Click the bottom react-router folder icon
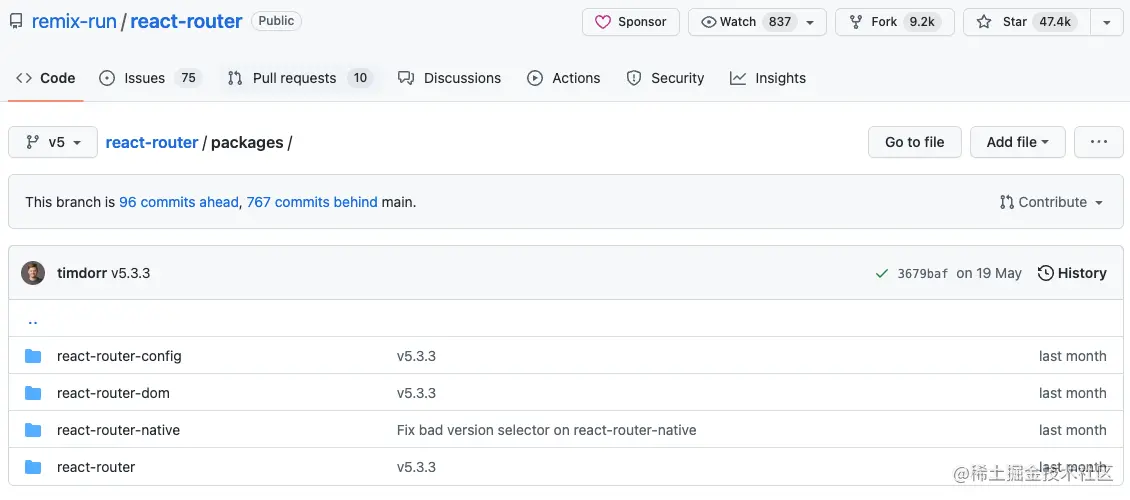 [x=33, y=467]
